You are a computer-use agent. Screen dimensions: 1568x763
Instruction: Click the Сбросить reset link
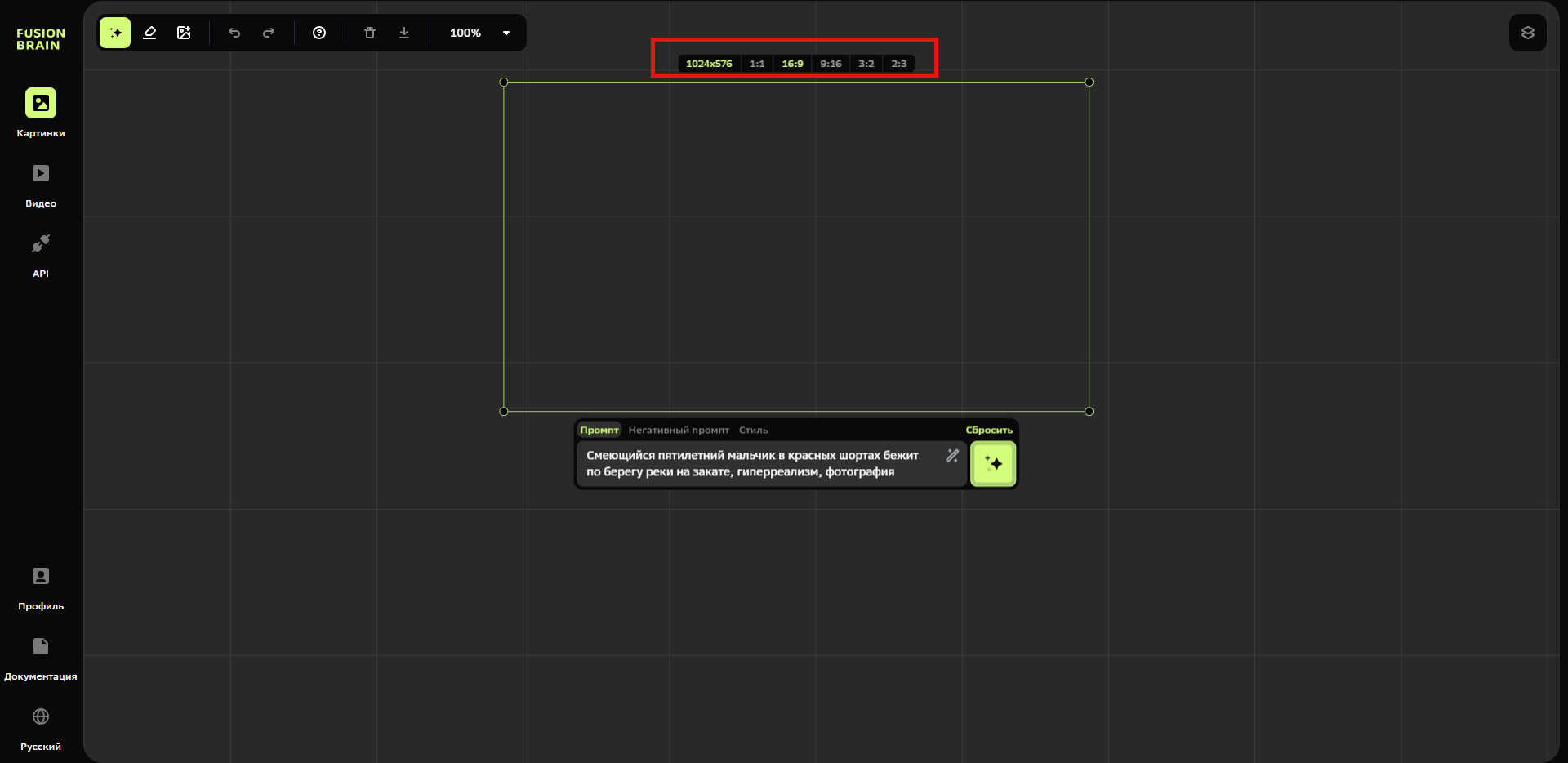pos(988,430)
